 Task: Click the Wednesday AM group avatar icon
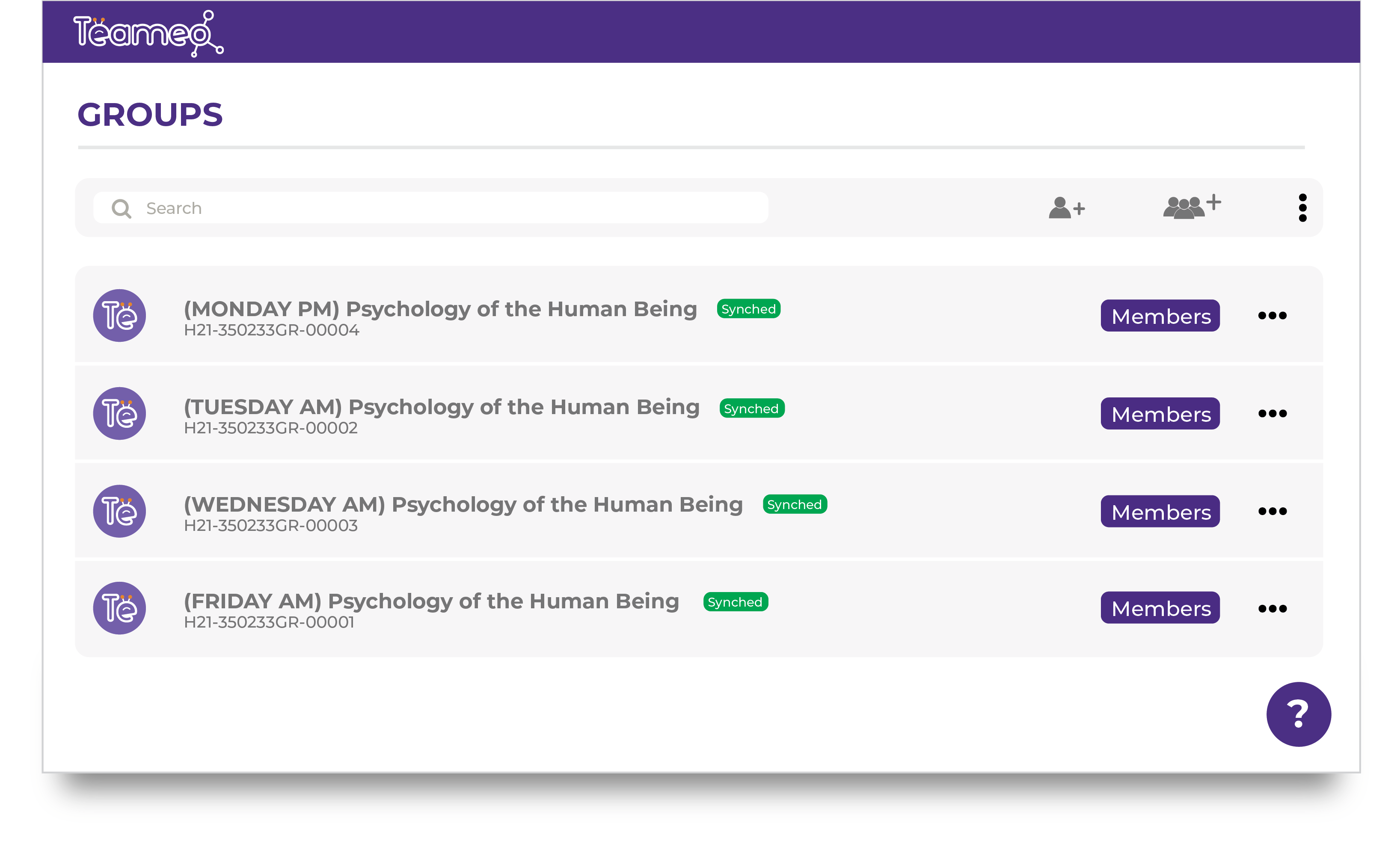[119, 511]
